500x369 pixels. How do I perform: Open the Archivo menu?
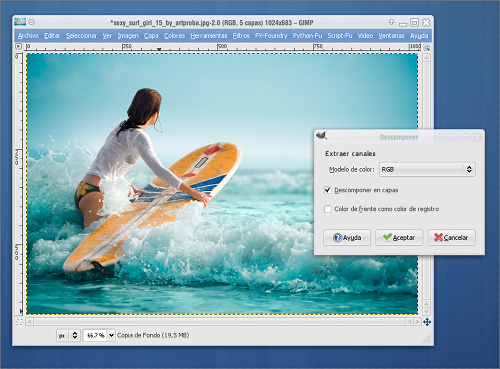point(28,36)
